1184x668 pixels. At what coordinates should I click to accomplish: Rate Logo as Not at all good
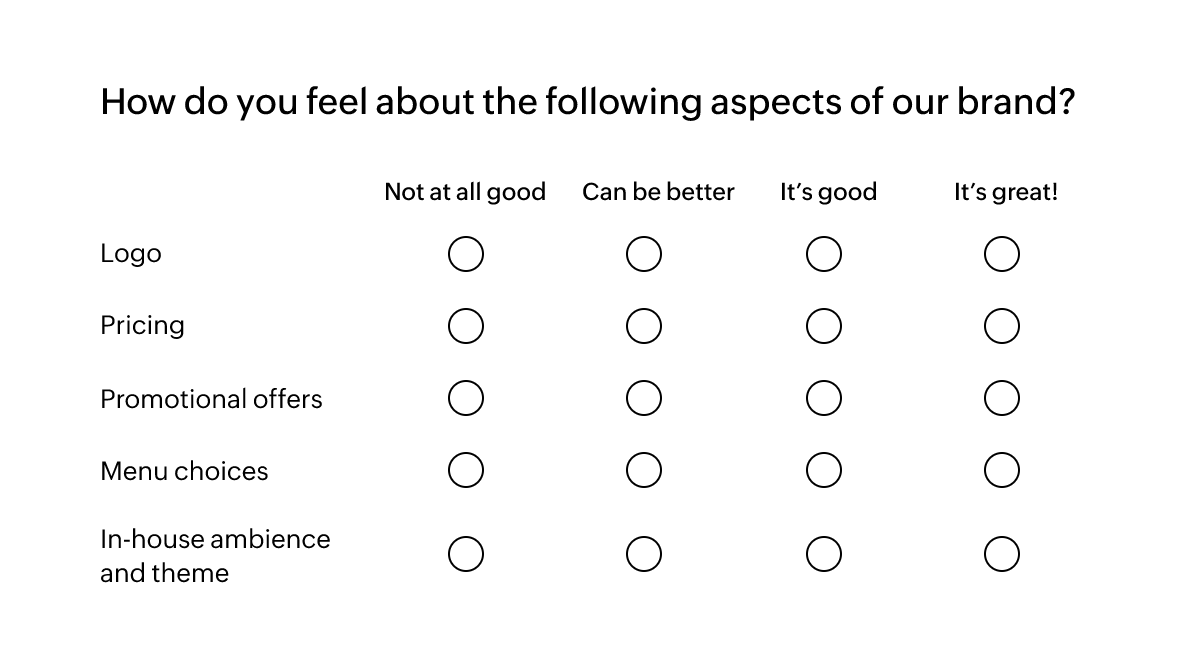(x=466, y=254)
